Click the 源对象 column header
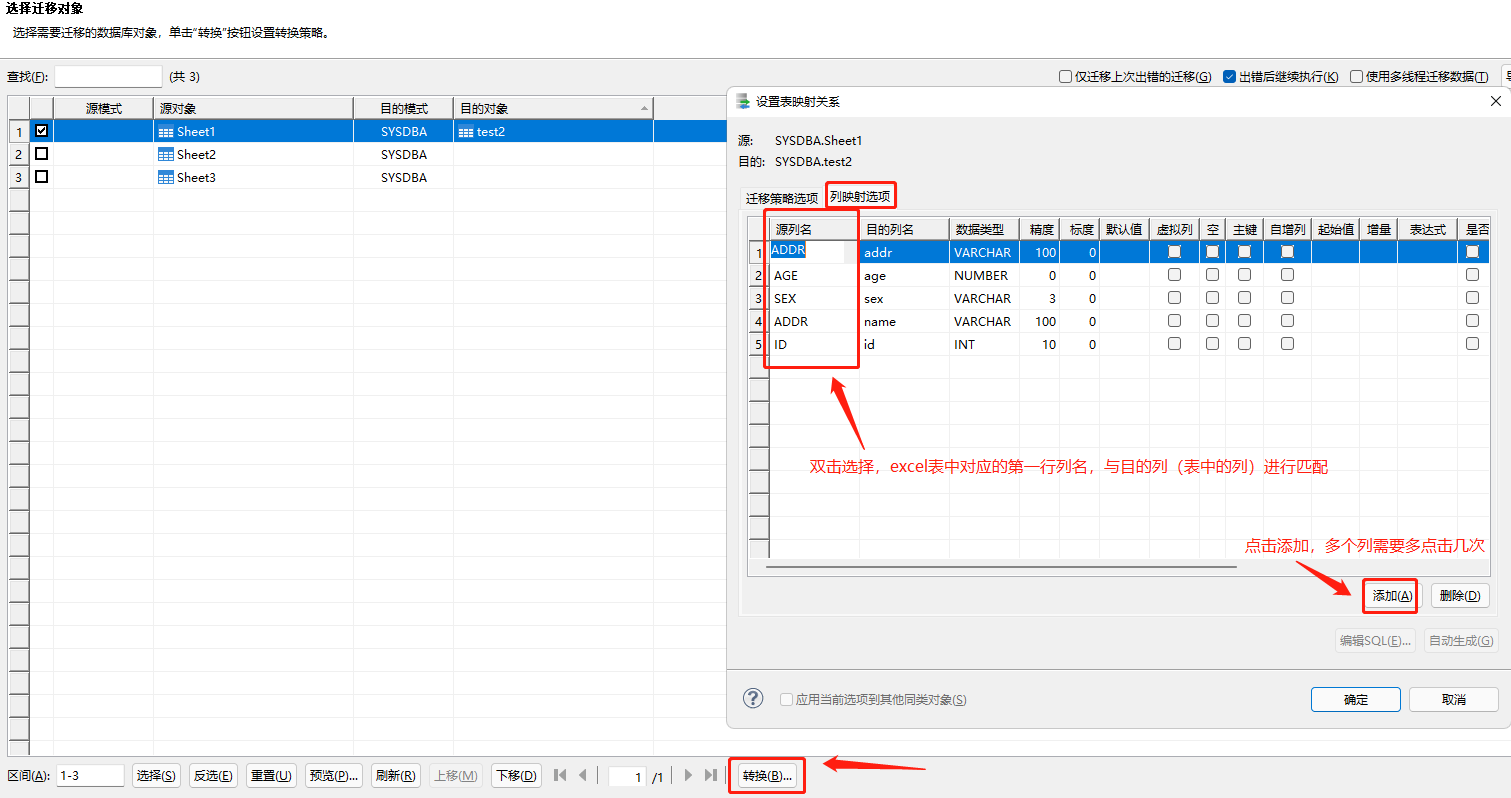The height and width of the screenshot is (798, 1511). [x=253, y=108]
